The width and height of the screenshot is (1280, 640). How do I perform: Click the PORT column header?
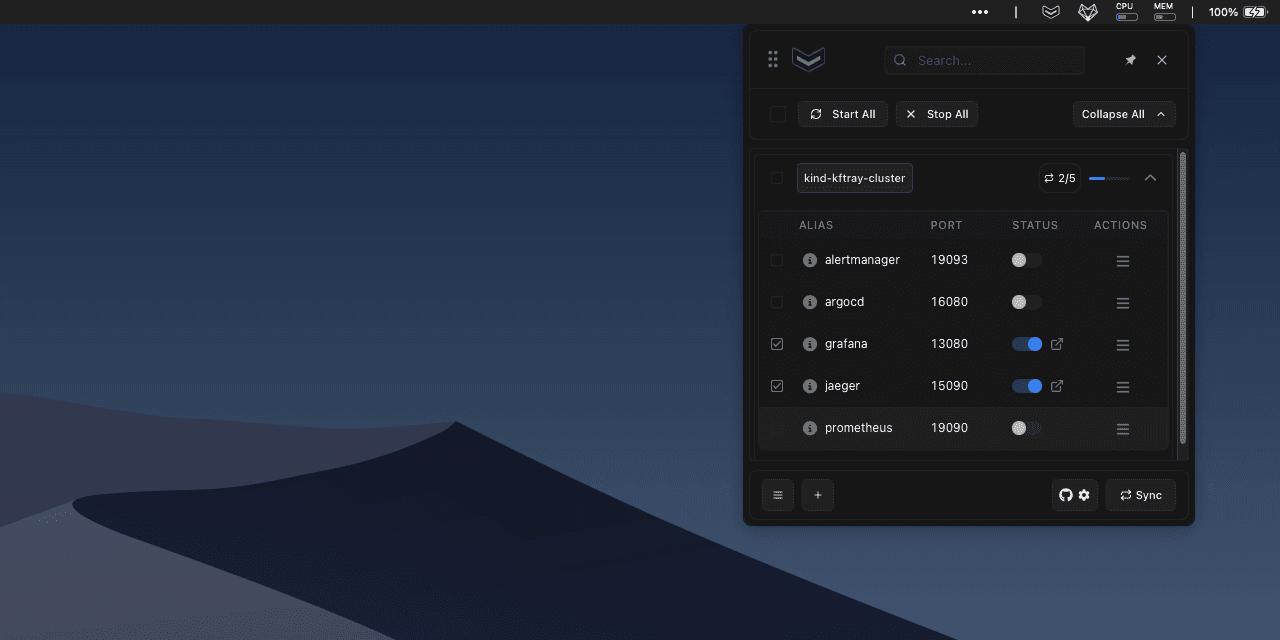pyautogui.click(x=947, y=225)
